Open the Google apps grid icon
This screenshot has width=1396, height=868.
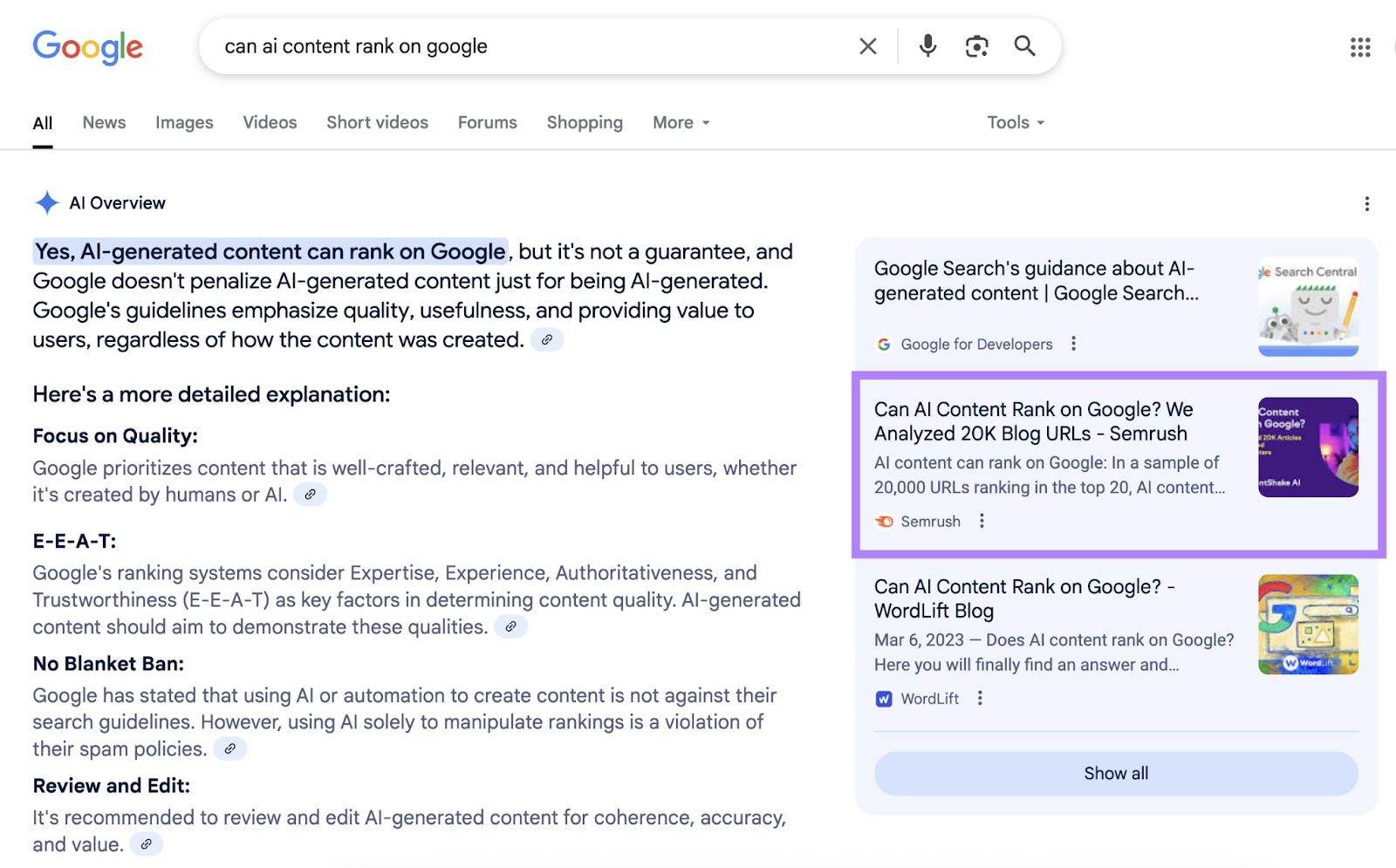pos(1360,47)
